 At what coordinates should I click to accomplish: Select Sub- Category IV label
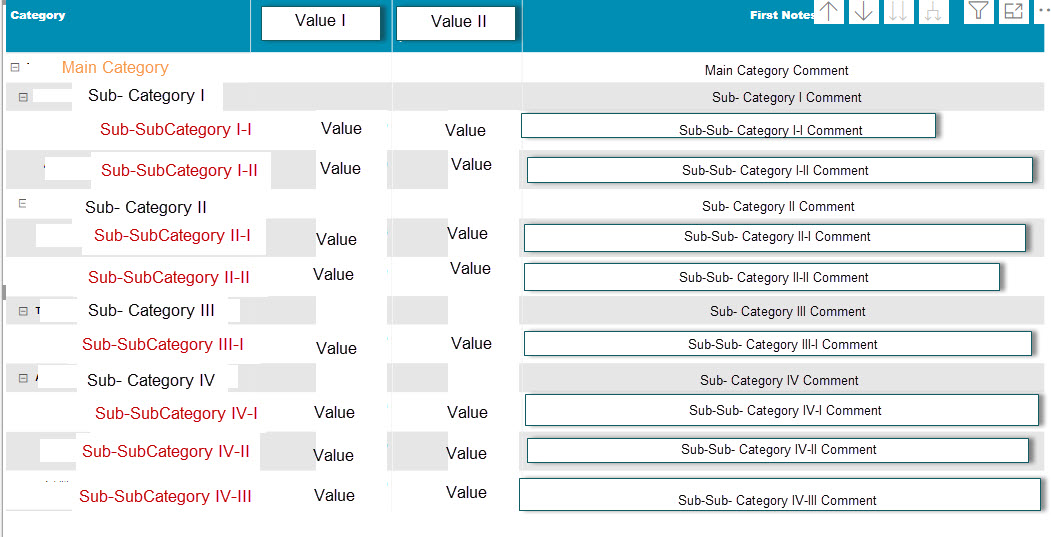(151, 381)
